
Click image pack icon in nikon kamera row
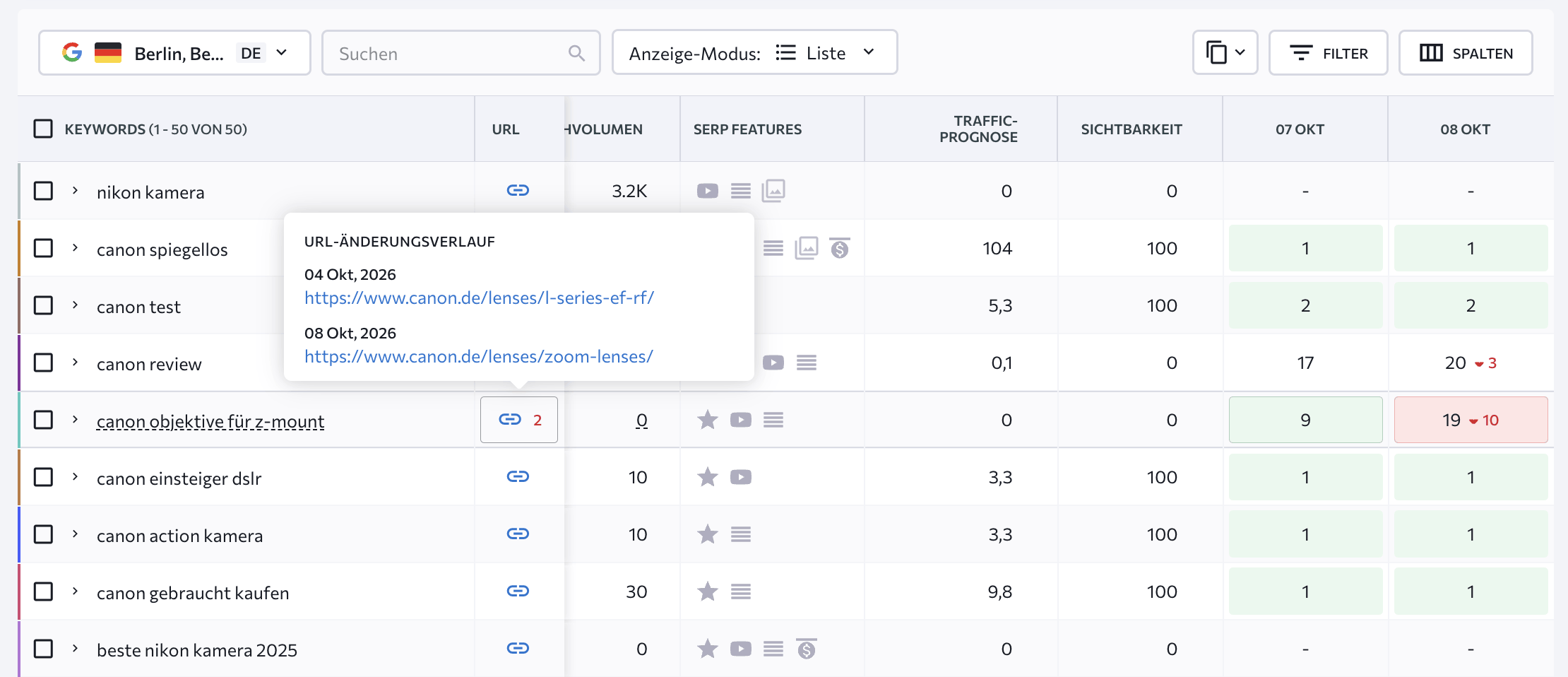(773, 191)
